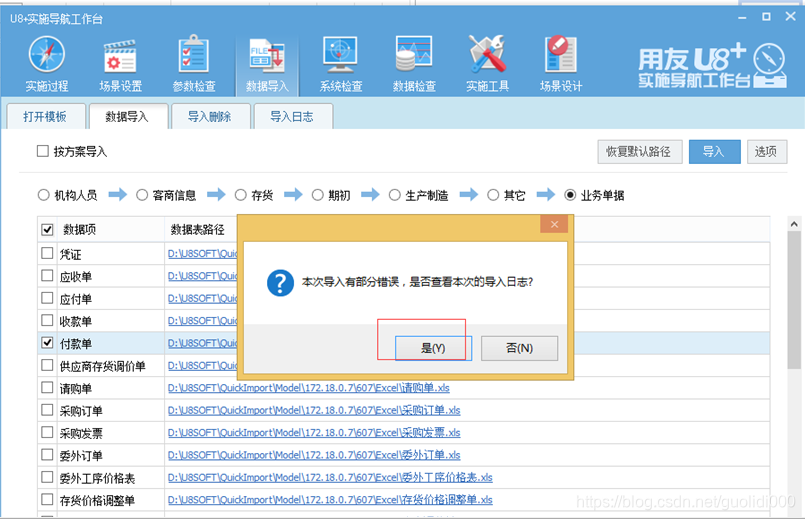Select the 客商信息 radio button

(x=142, y=195)
